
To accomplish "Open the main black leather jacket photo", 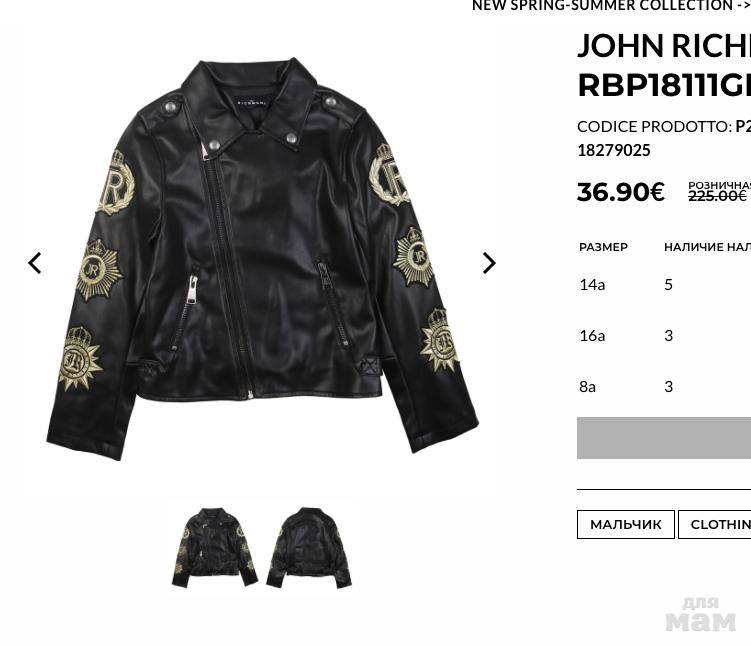I will pos(262,259).
